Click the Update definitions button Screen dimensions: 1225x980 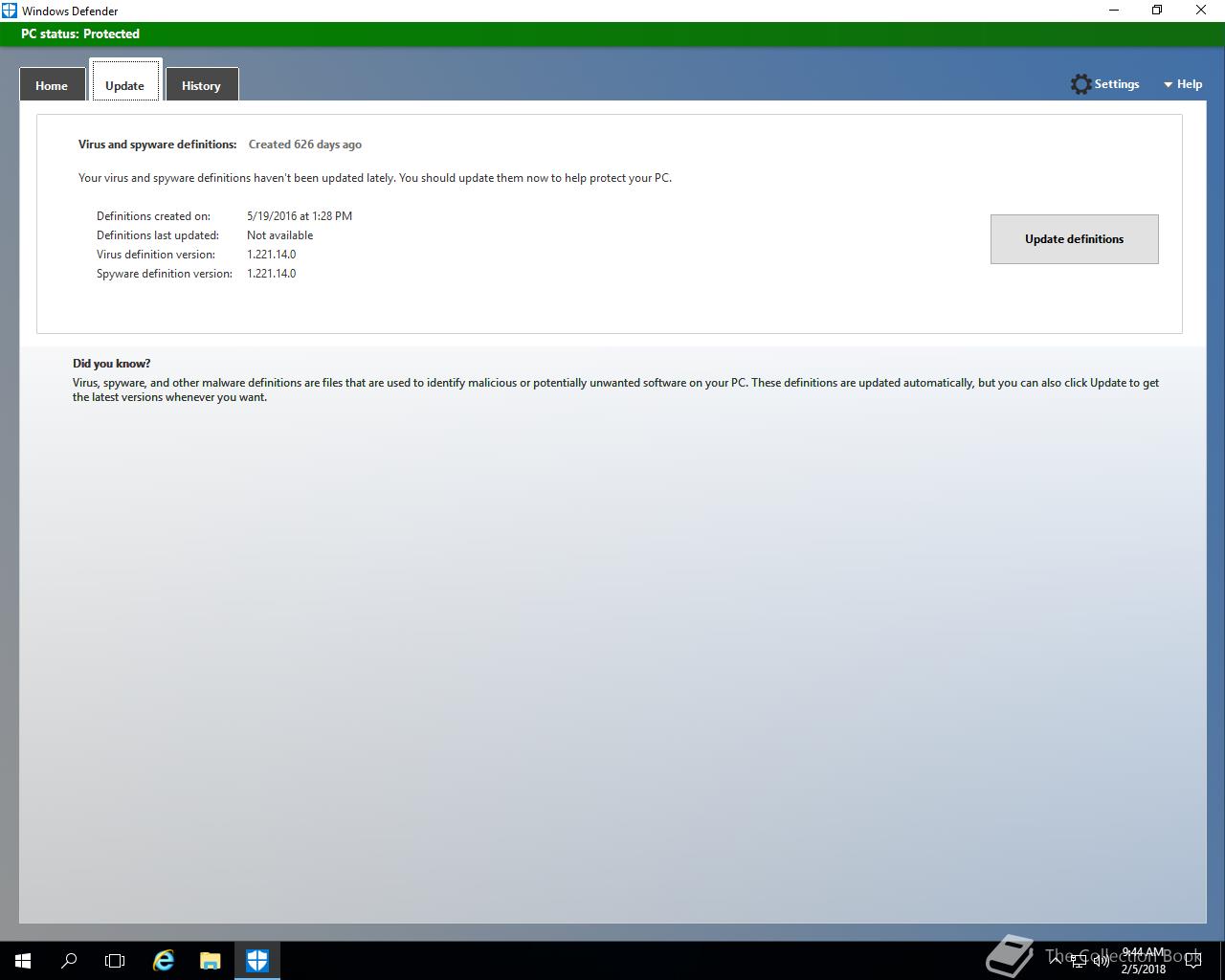point(1074,239)
